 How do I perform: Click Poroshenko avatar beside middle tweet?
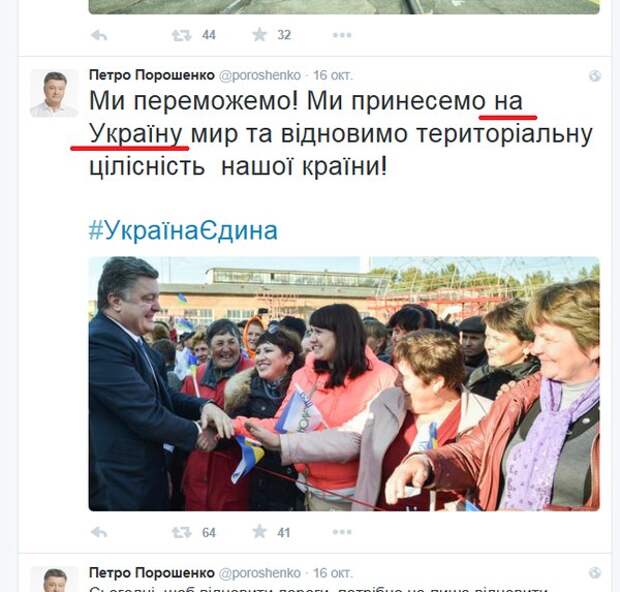point(54,94)
